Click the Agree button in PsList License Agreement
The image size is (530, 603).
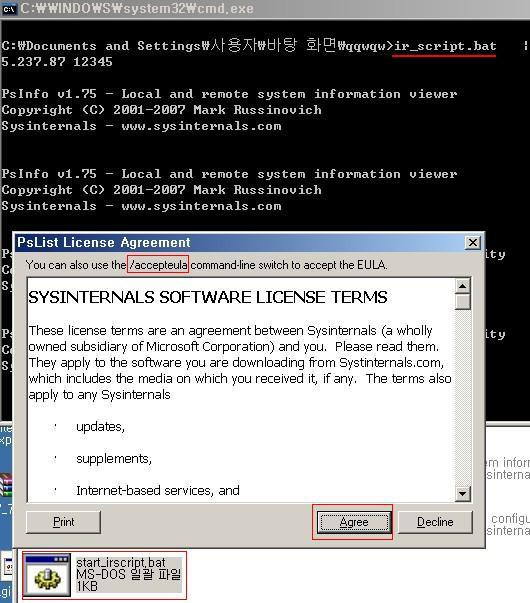click(354, 522)
